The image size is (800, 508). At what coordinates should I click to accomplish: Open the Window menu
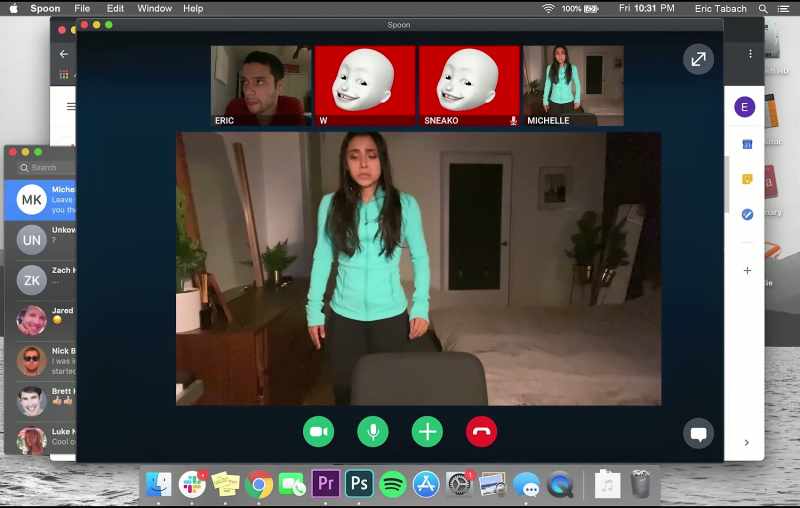(x=155, y=9)
